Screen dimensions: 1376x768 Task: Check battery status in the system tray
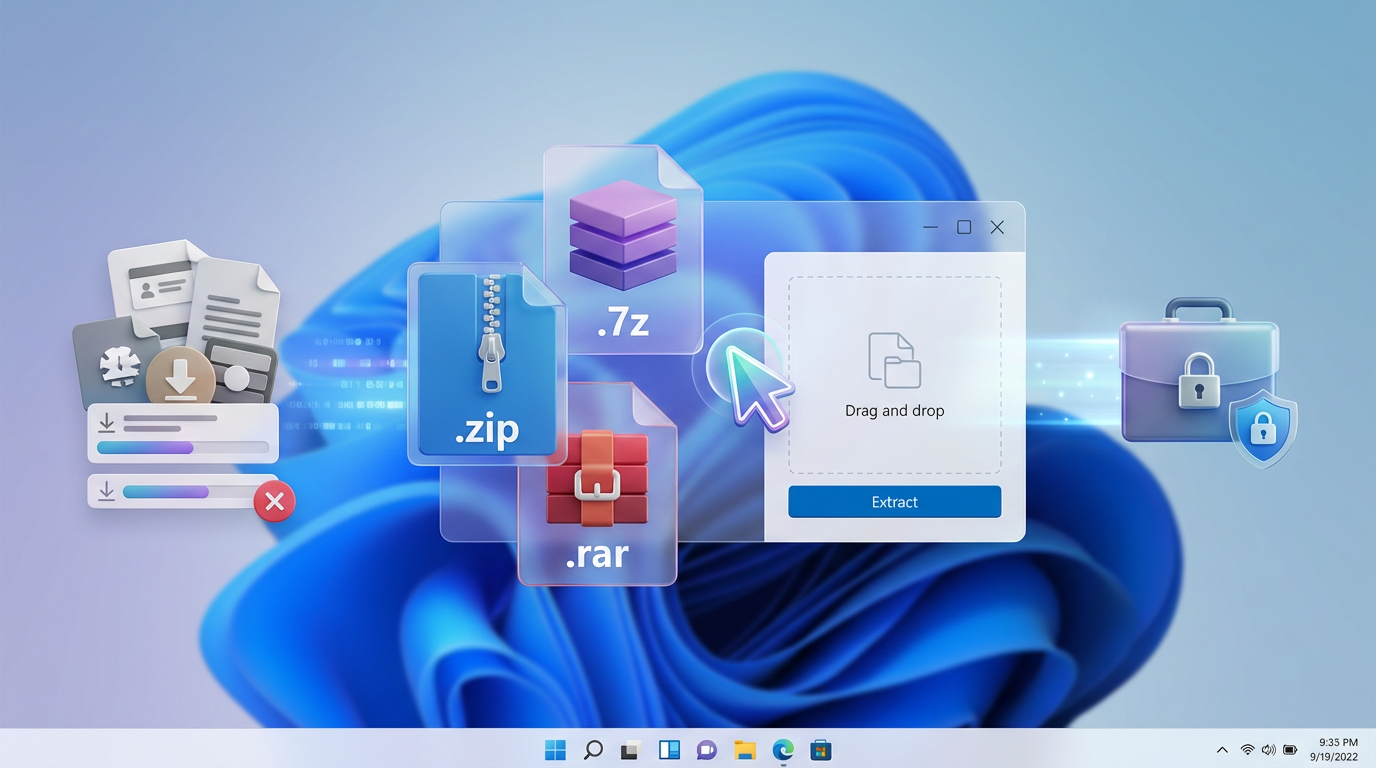click(1290, 749)
